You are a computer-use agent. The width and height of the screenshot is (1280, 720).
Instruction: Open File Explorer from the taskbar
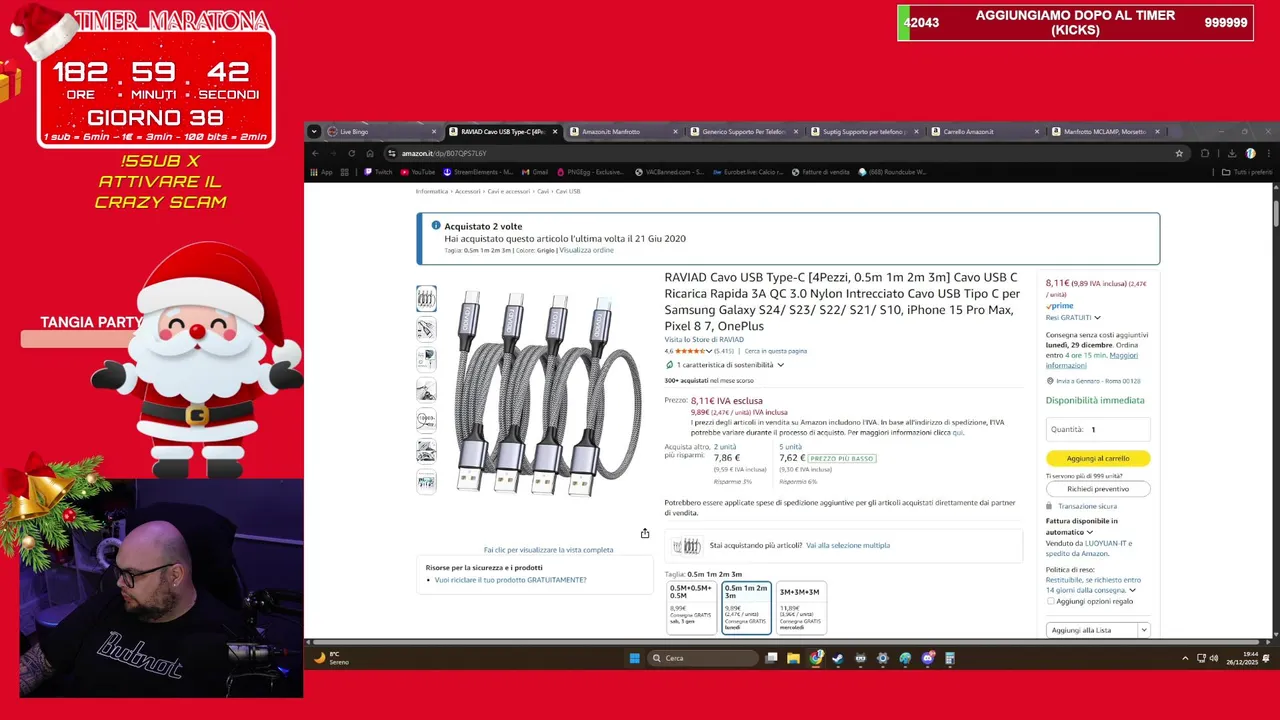coord(793,658)
